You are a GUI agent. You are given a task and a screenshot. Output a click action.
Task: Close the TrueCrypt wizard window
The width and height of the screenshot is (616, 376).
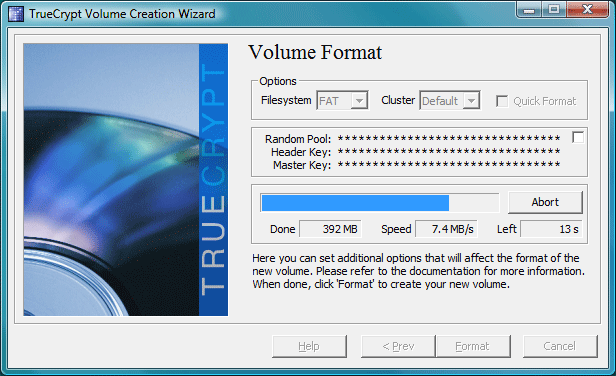coord(588,9)
